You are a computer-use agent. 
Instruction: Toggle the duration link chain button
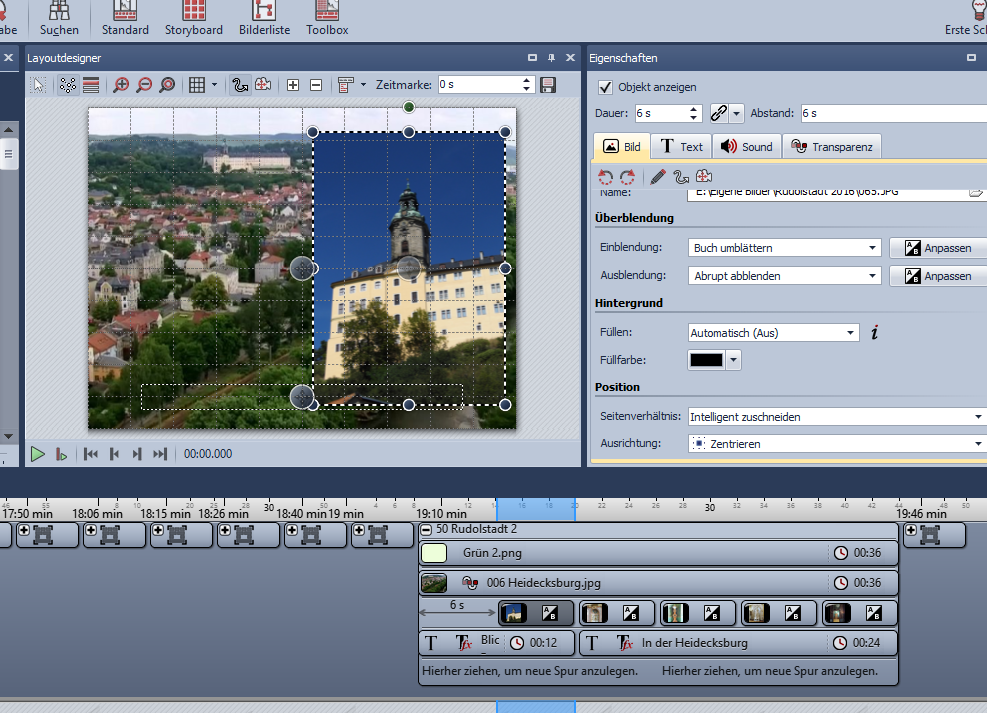coord(718,114)
